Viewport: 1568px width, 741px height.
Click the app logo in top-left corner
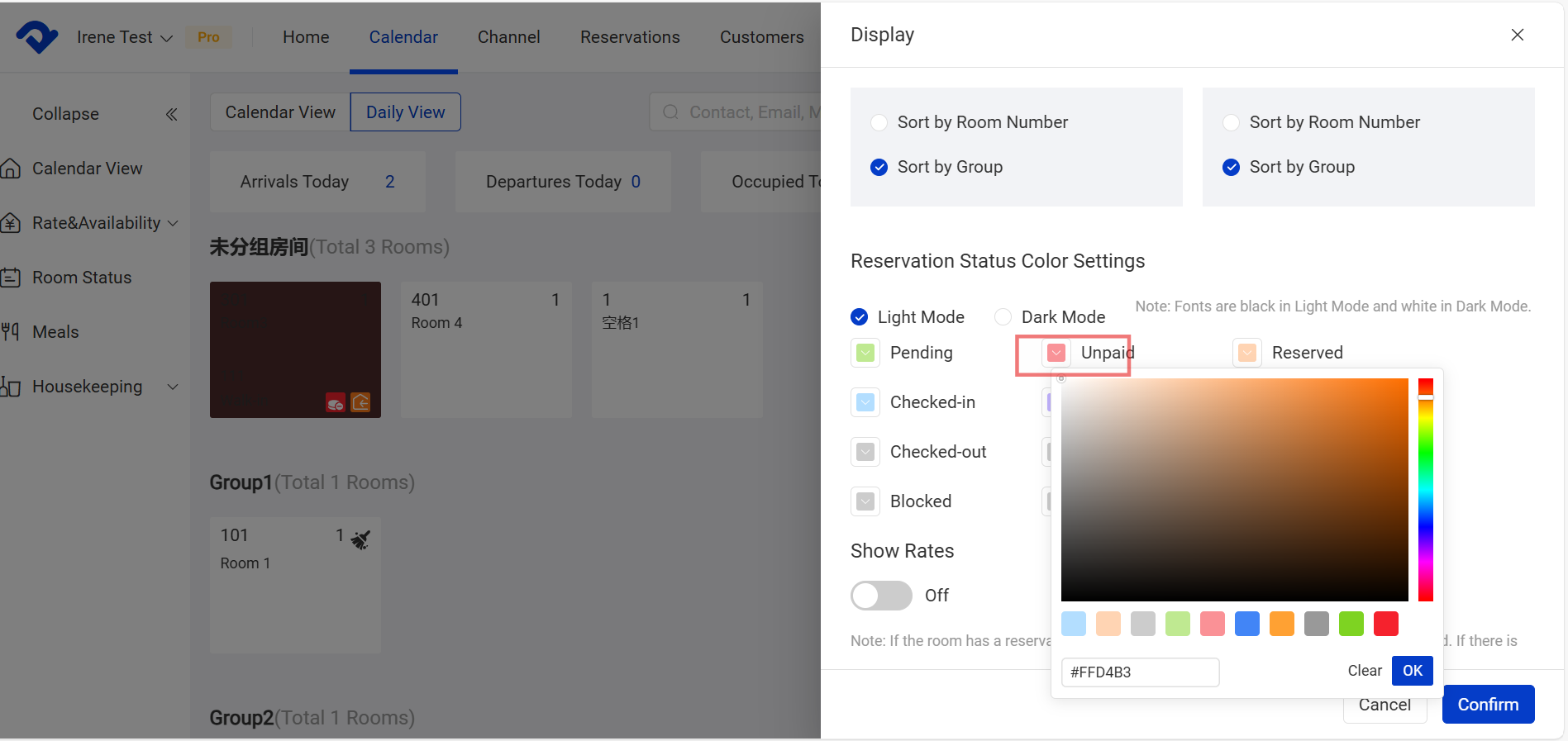36,37
